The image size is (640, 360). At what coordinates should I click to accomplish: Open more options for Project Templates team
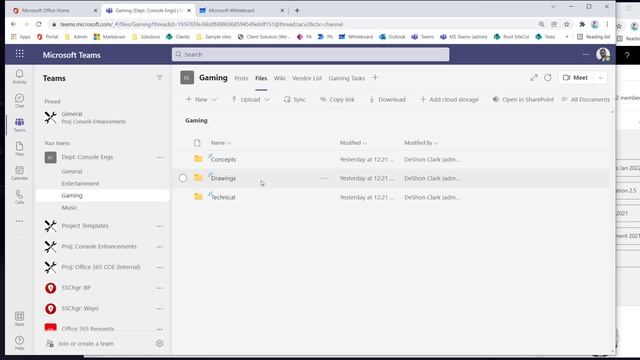(160, 226)
